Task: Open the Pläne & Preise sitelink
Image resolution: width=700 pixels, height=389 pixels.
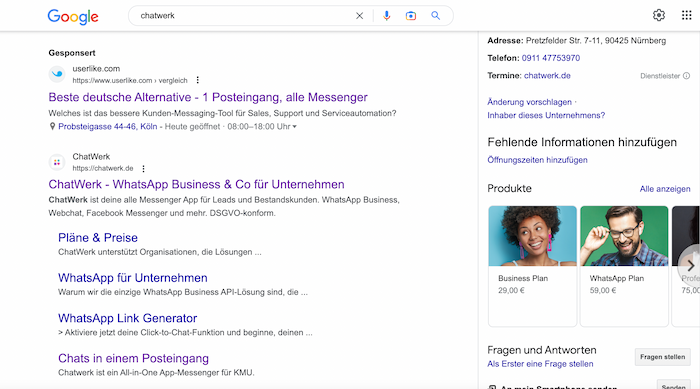Action: click(x=98, y=238)
